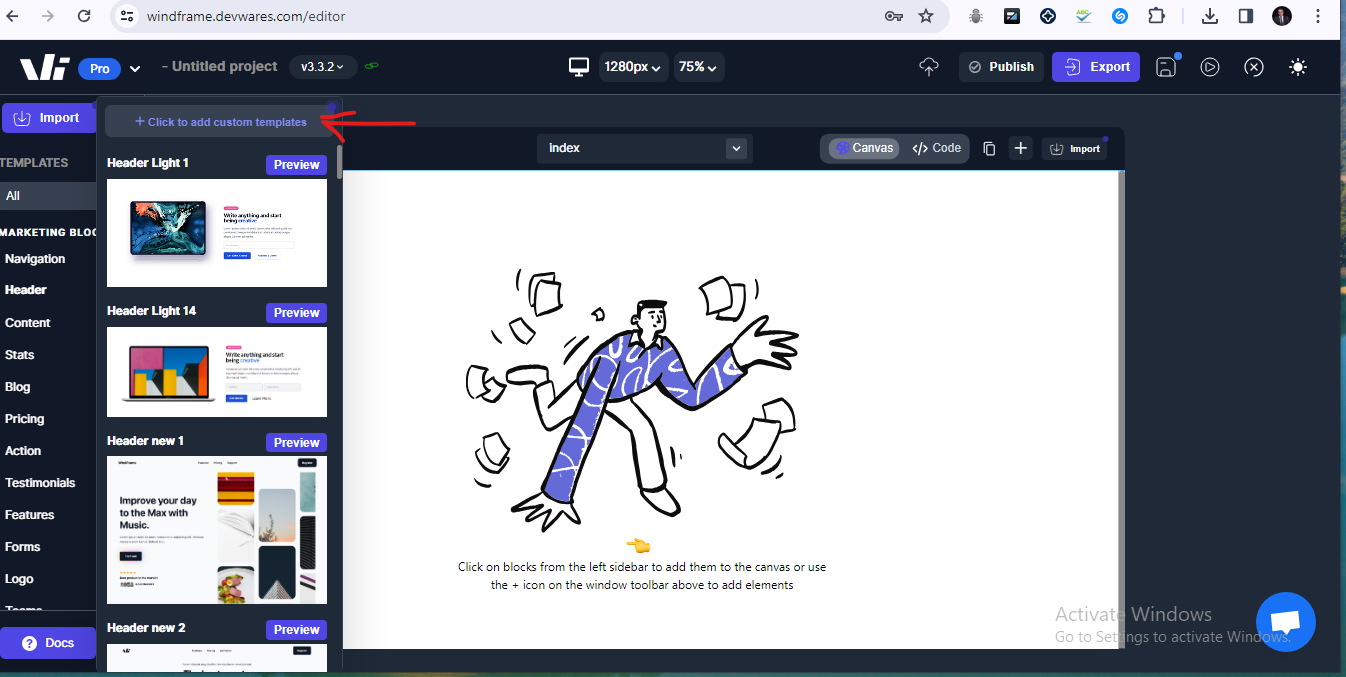The width and height of the screenshot is (1346, 677).
Task: Toggle light/dark theme sun icon
Action: click(x=1298, y=67)
